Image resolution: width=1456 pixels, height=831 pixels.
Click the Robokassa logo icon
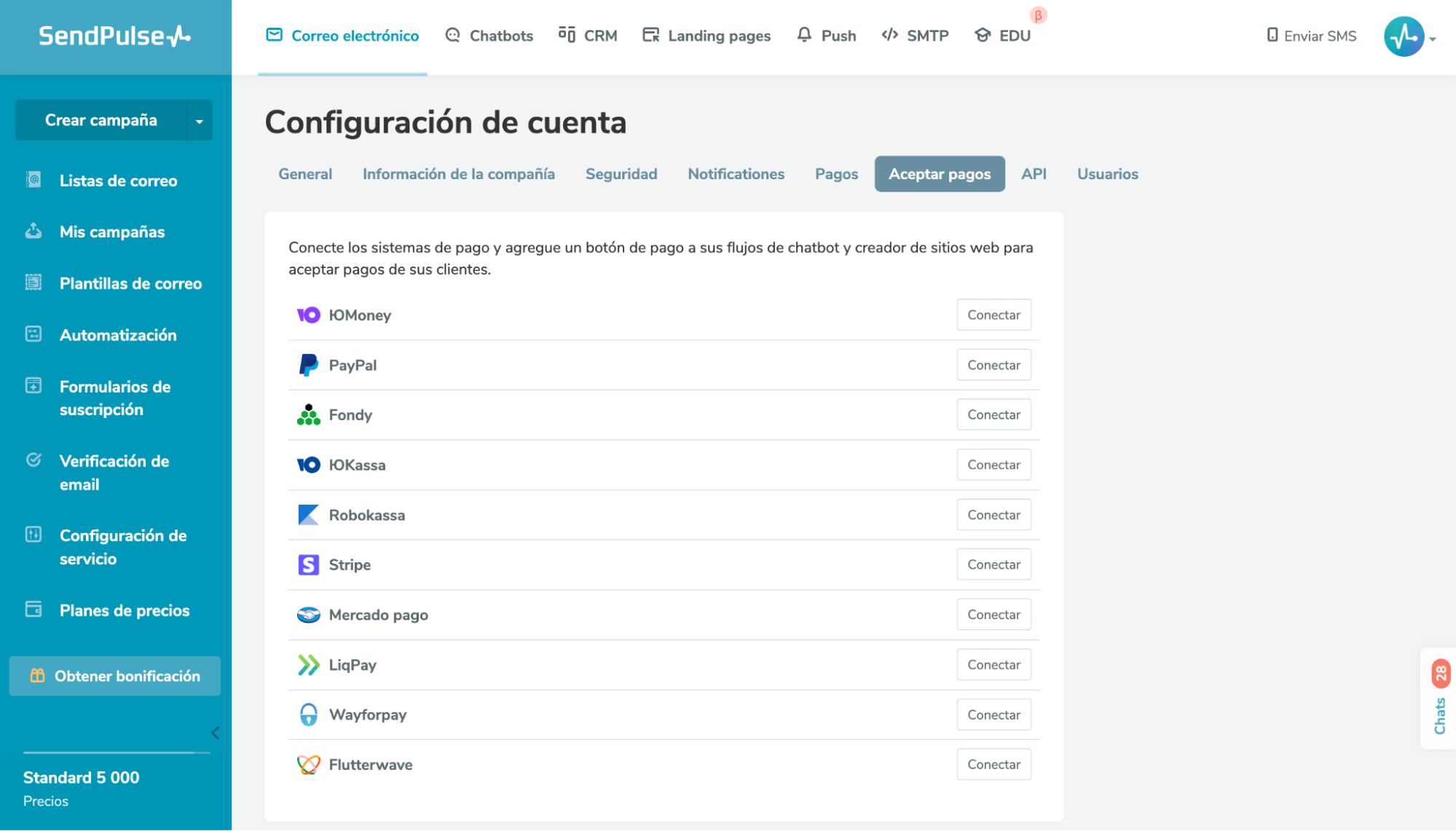(309, 515)
